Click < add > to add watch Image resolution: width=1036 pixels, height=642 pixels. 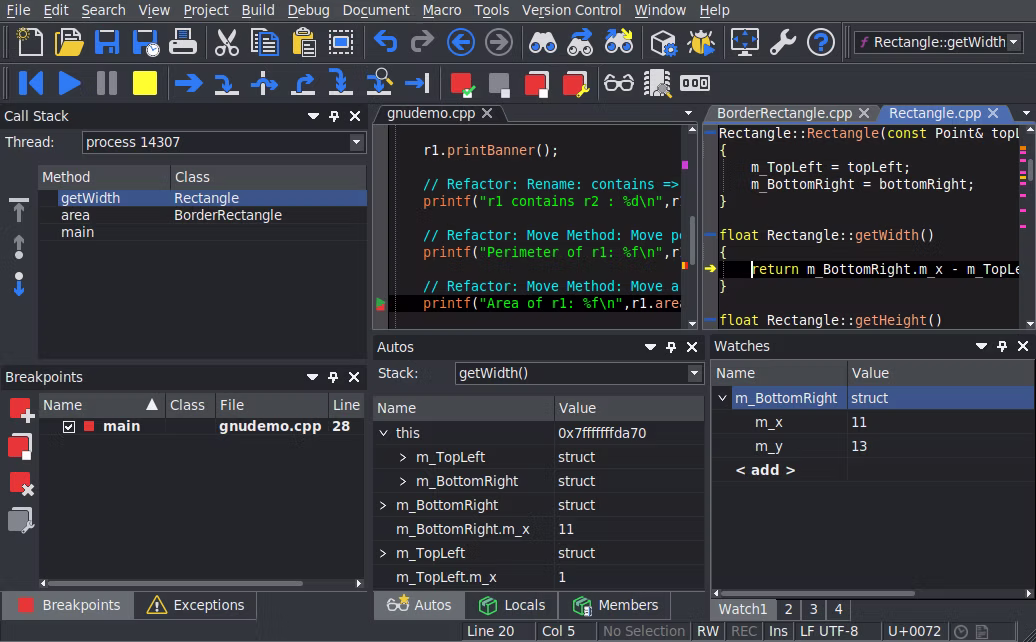click(x=765, y=470)
